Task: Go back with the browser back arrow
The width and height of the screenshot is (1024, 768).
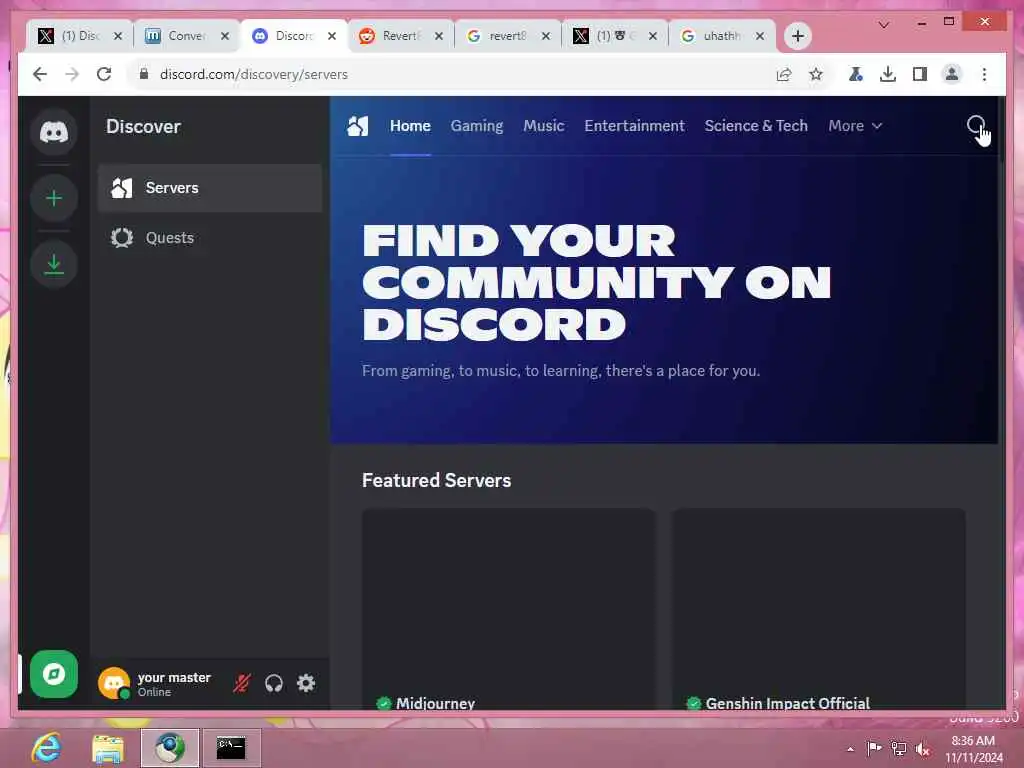Action: coord(40,74)
